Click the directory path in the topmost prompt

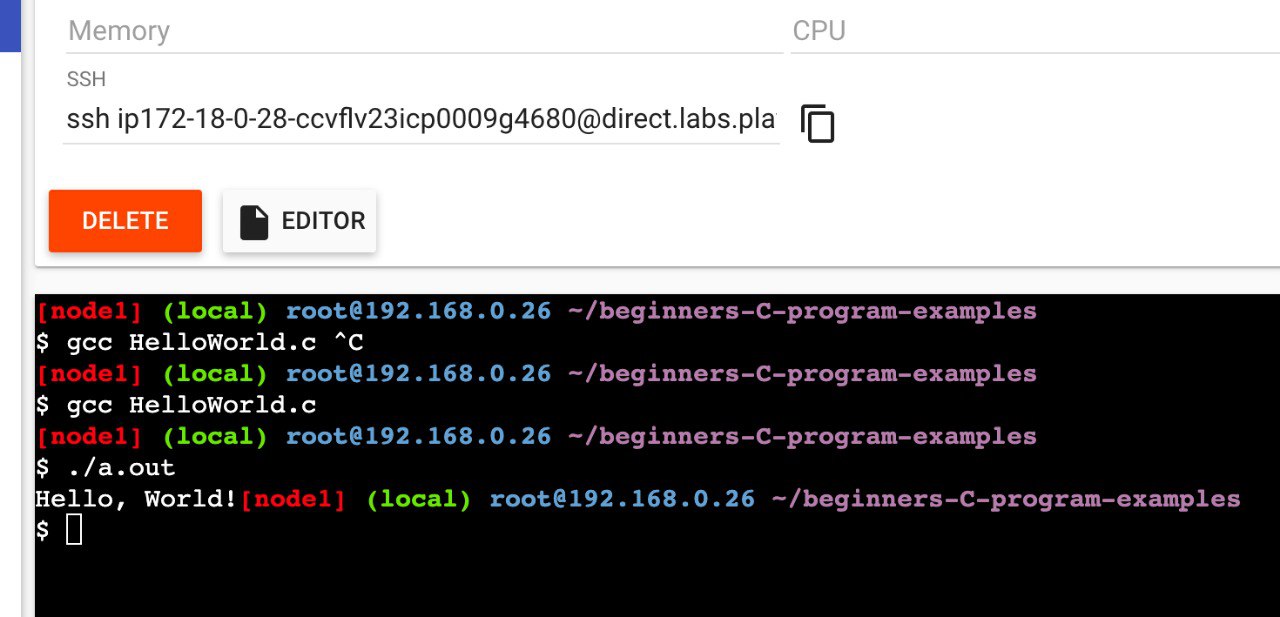click(801, 311)
